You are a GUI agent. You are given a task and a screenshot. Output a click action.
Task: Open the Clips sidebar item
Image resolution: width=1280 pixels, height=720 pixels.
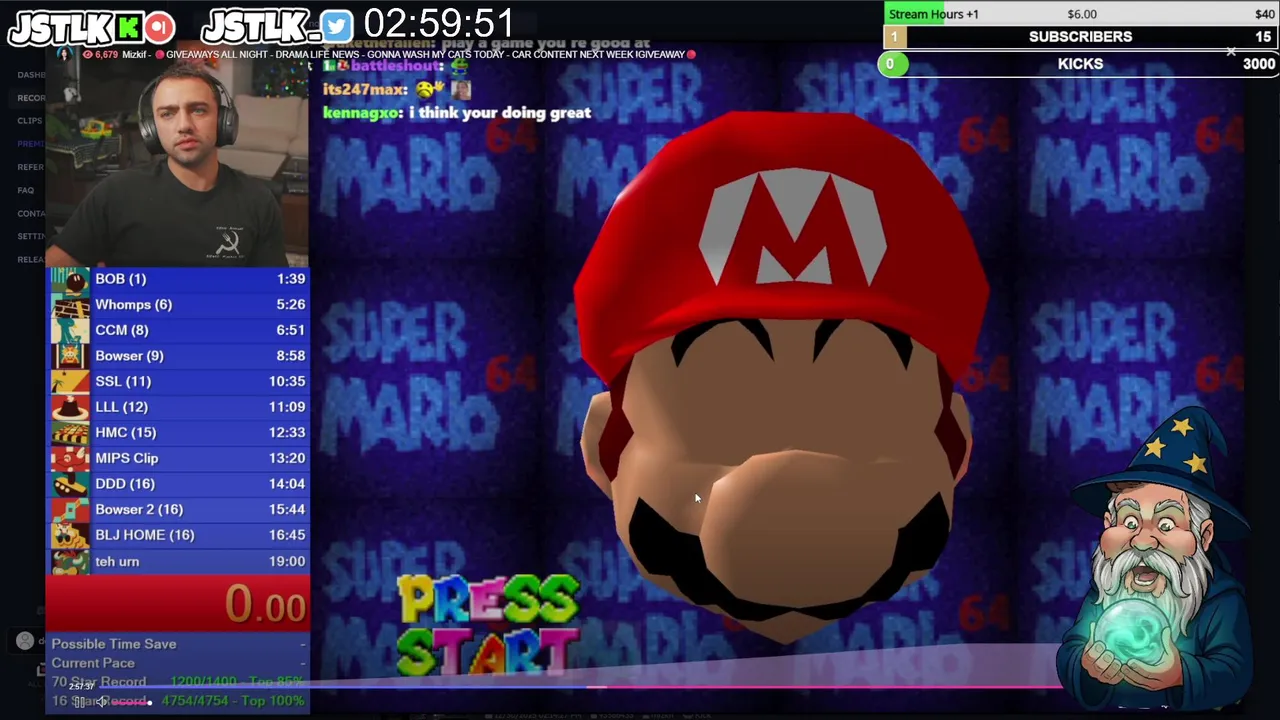click(x=29, y=121)
